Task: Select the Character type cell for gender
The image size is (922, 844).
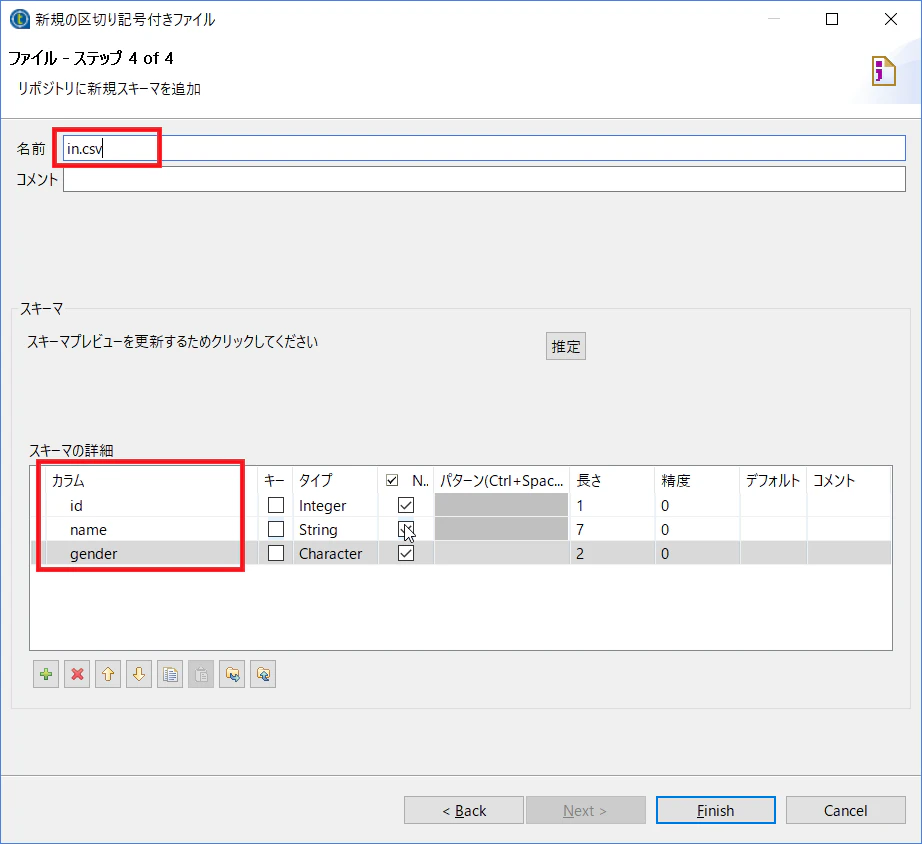Action: [335, 553]
